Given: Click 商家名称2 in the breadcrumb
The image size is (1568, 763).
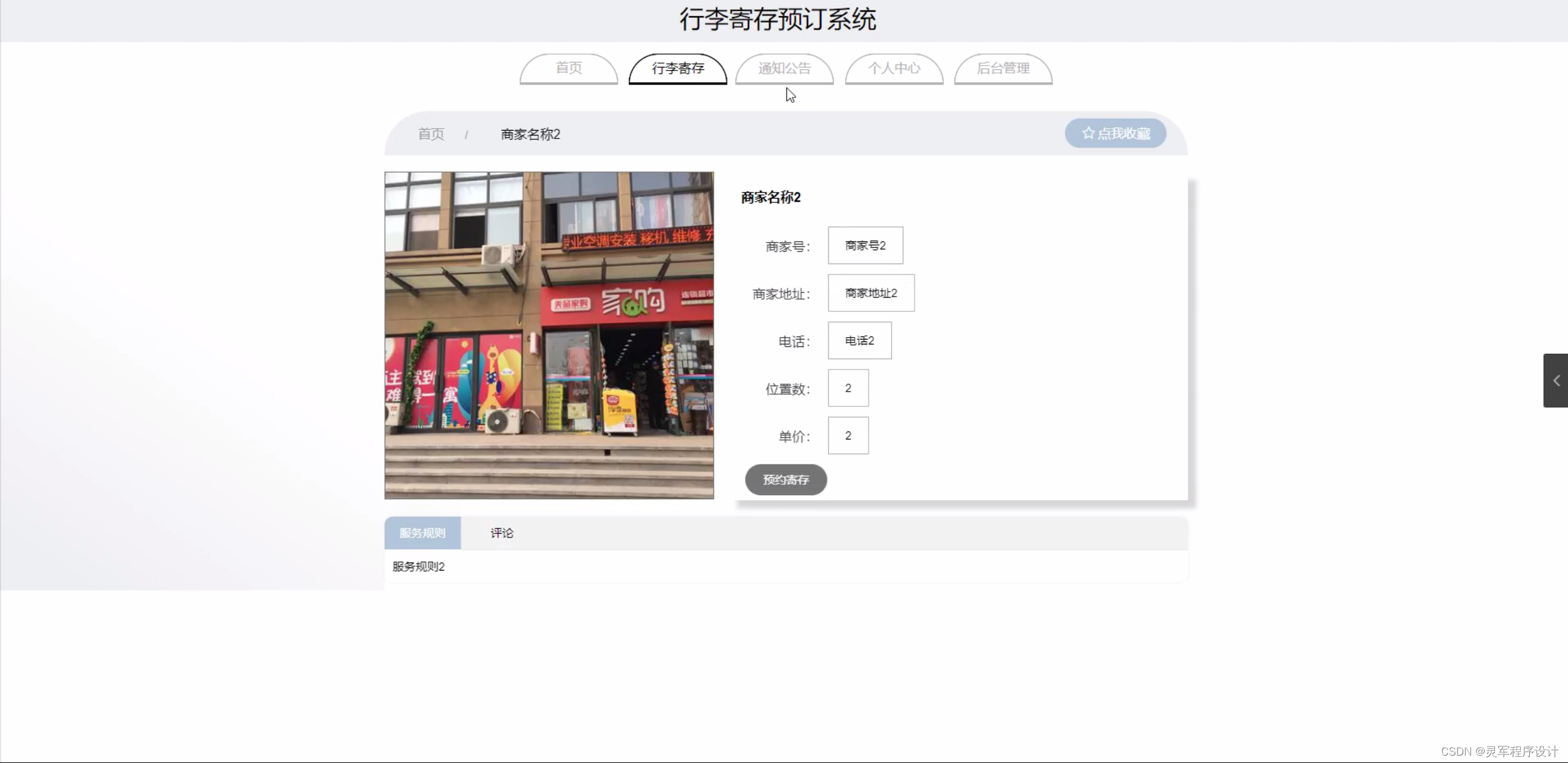Looking at the screenshot, I should coord(530,134).
